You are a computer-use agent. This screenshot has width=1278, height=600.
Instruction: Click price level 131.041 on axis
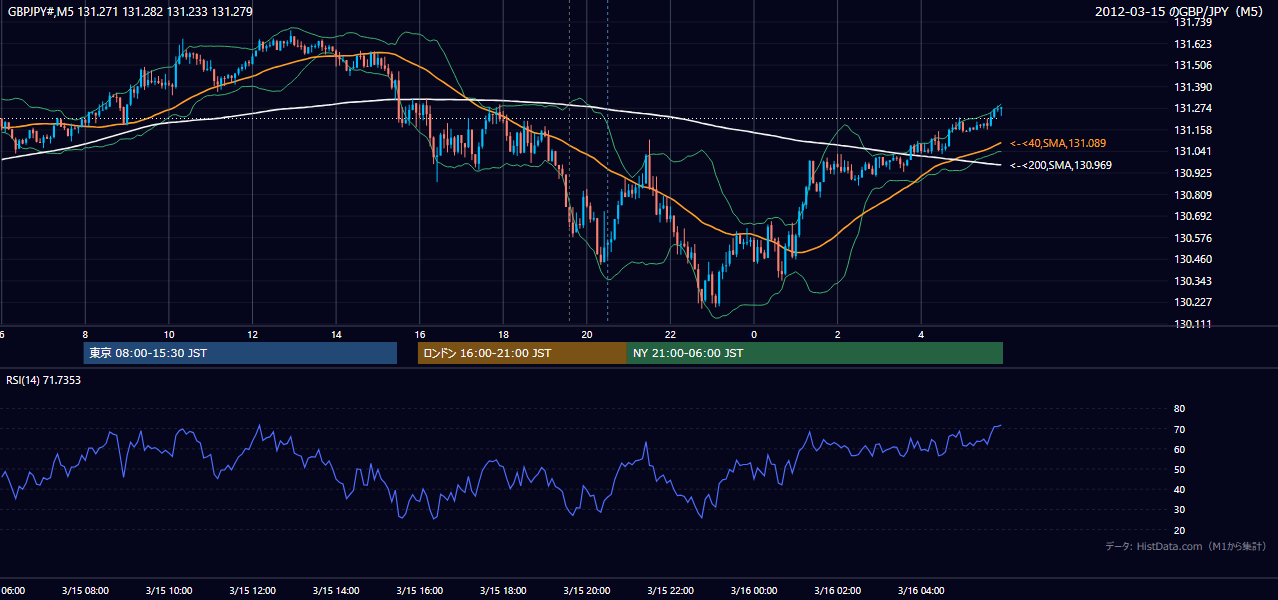pyautogui.click(x=1193, y=151)
